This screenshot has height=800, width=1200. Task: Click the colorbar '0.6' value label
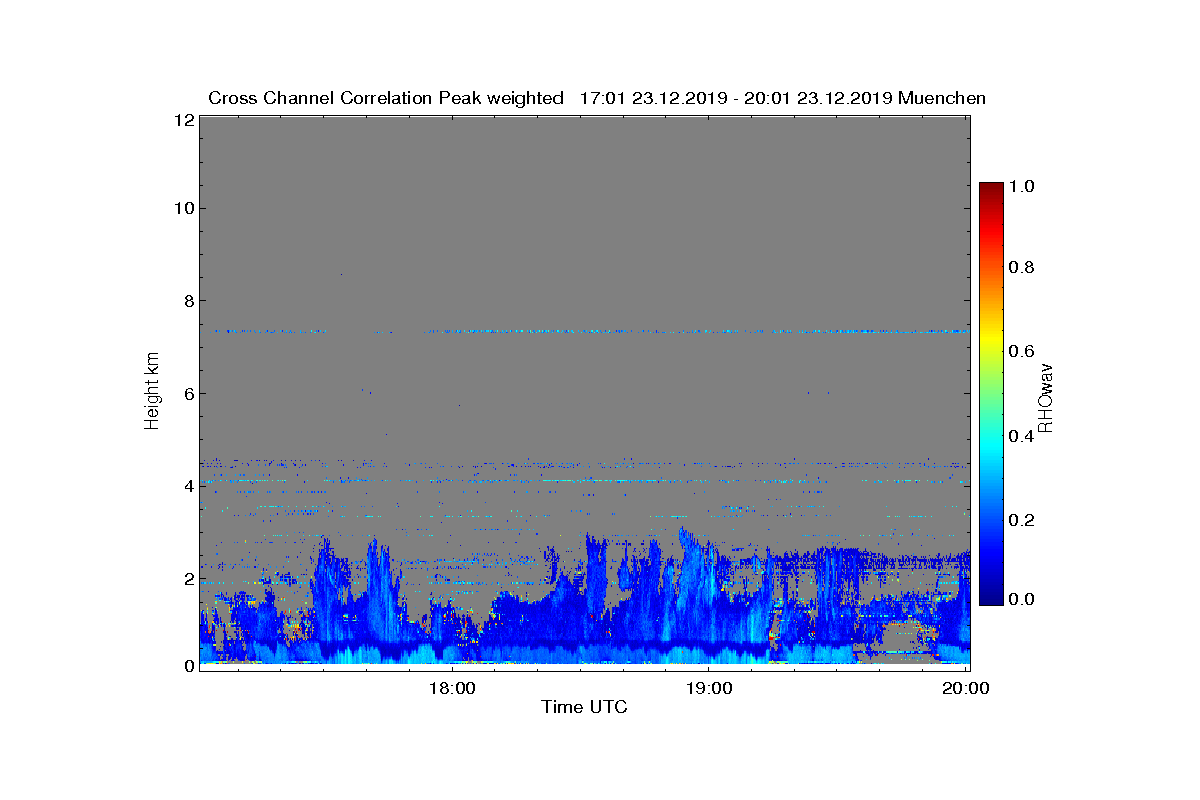(x=1020, y=351)
